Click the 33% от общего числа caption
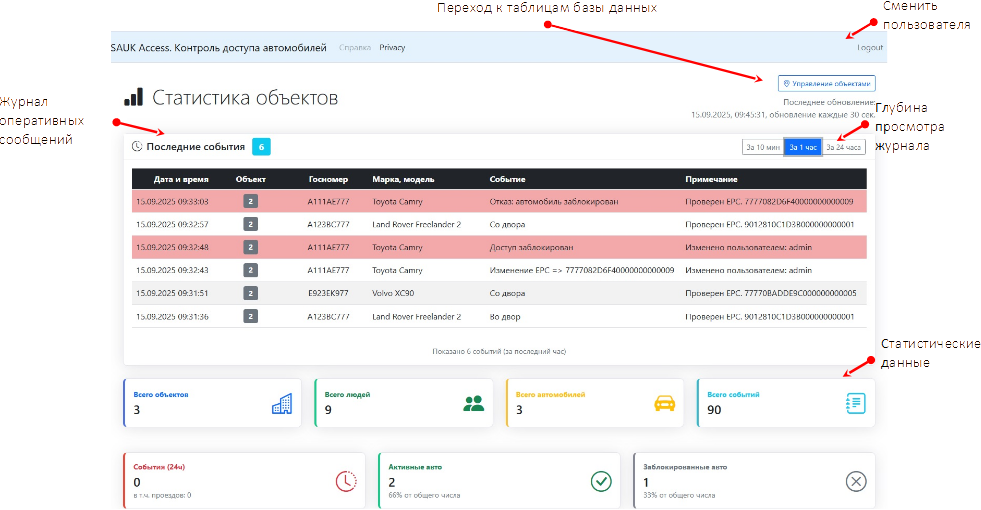The height and width of the screenshot is (510, 981). point(679,495)
